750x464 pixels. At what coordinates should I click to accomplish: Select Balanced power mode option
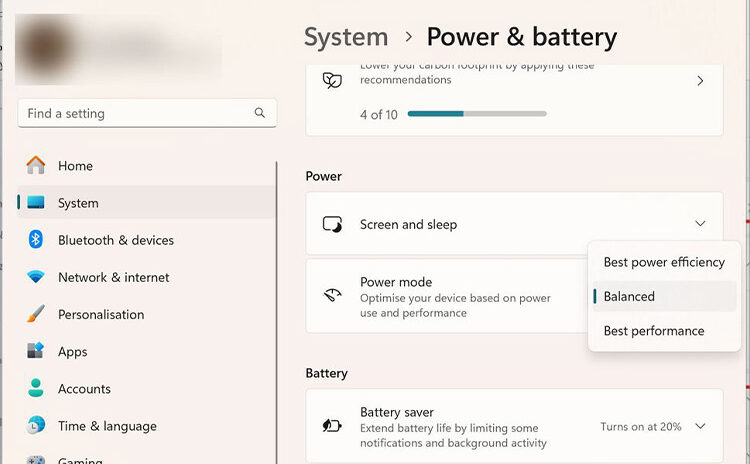coord(664,297)
